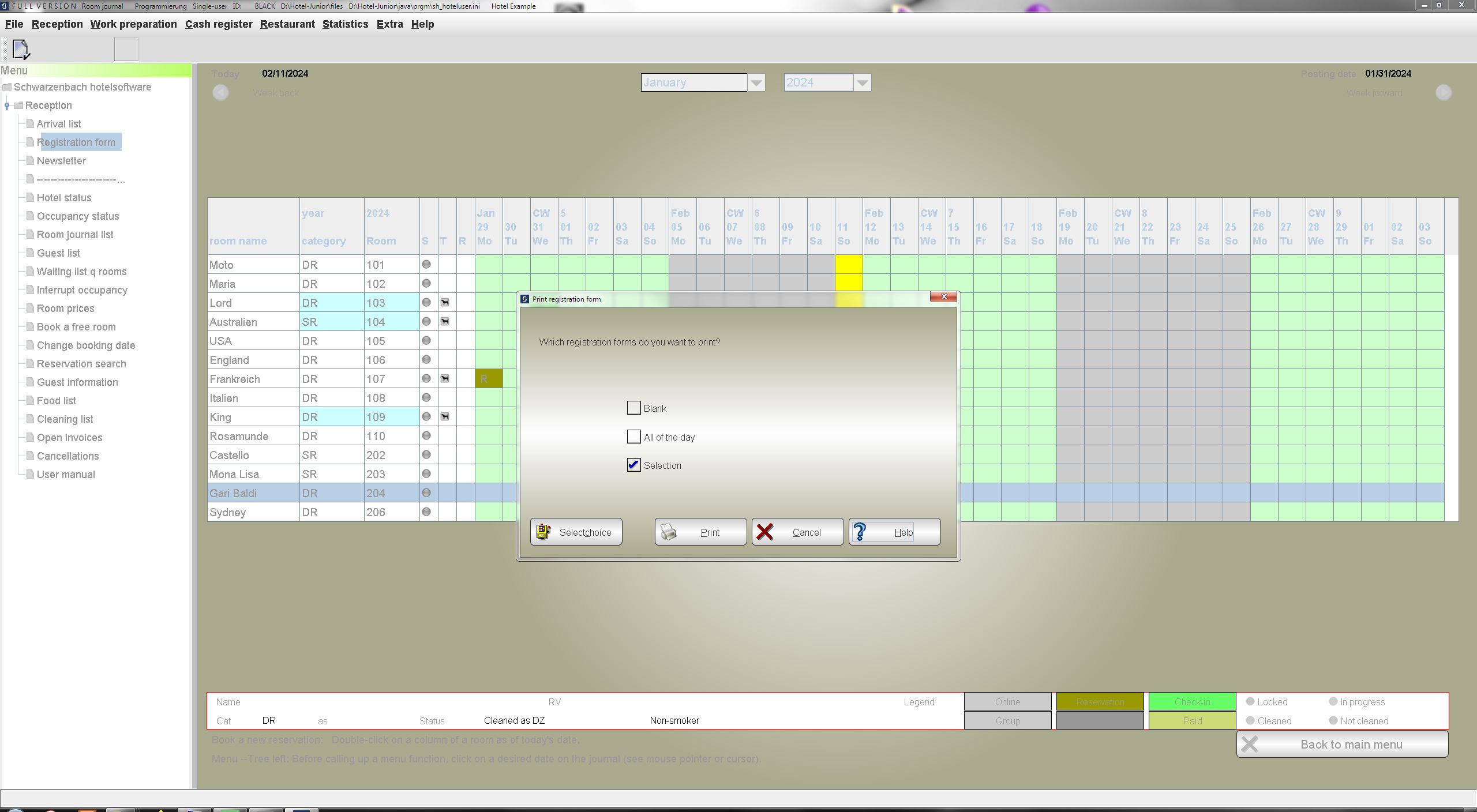Click the blank gray toolbar button
Image resolution: width=1477 pixels, height=812 pixels.
coord(126,49)
